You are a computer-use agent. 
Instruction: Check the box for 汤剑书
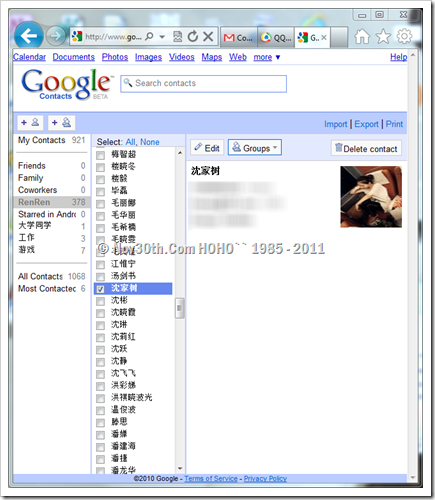(100, 277)
